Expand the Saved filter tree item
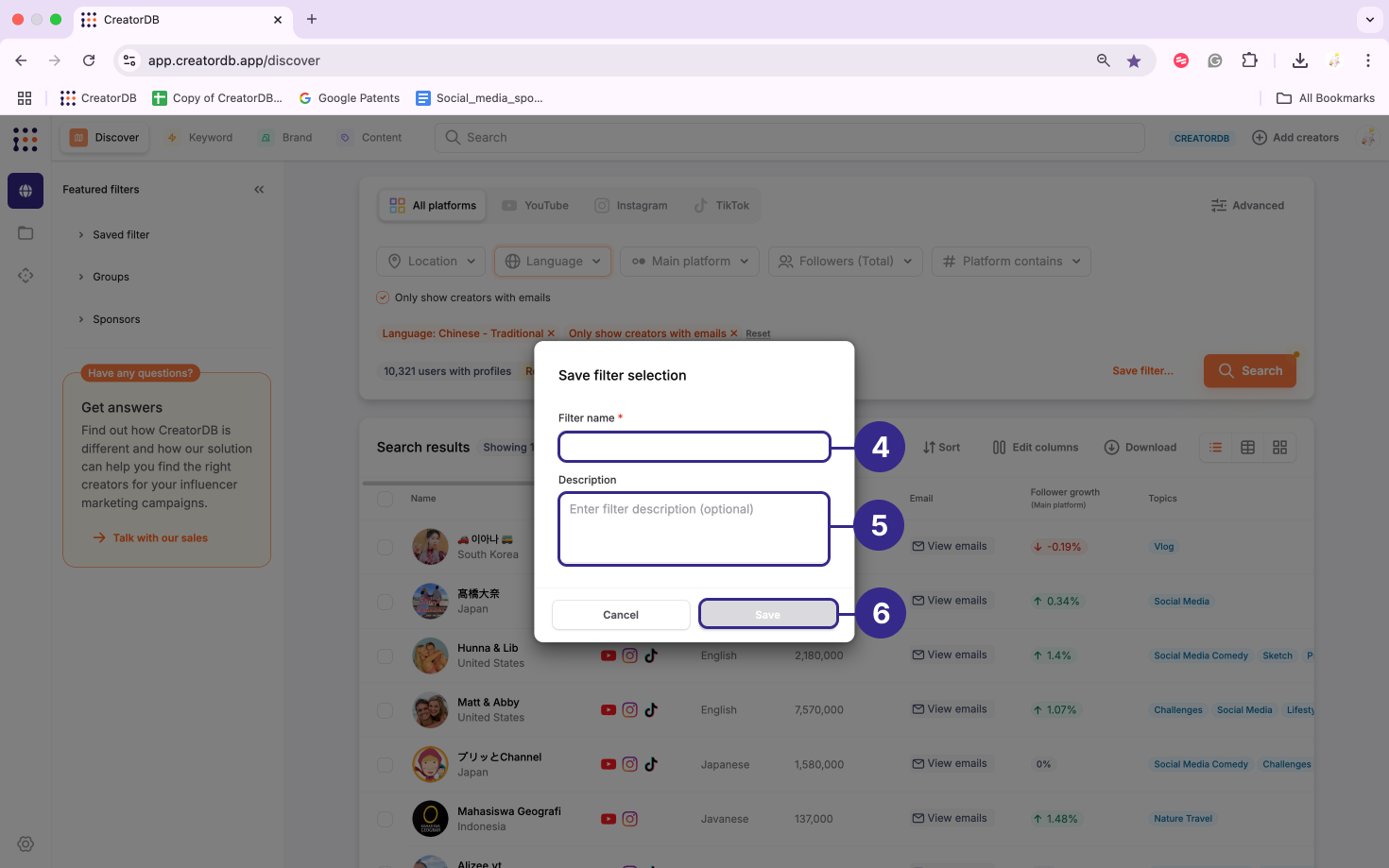 pyautogui.click(x=121, y=235)
